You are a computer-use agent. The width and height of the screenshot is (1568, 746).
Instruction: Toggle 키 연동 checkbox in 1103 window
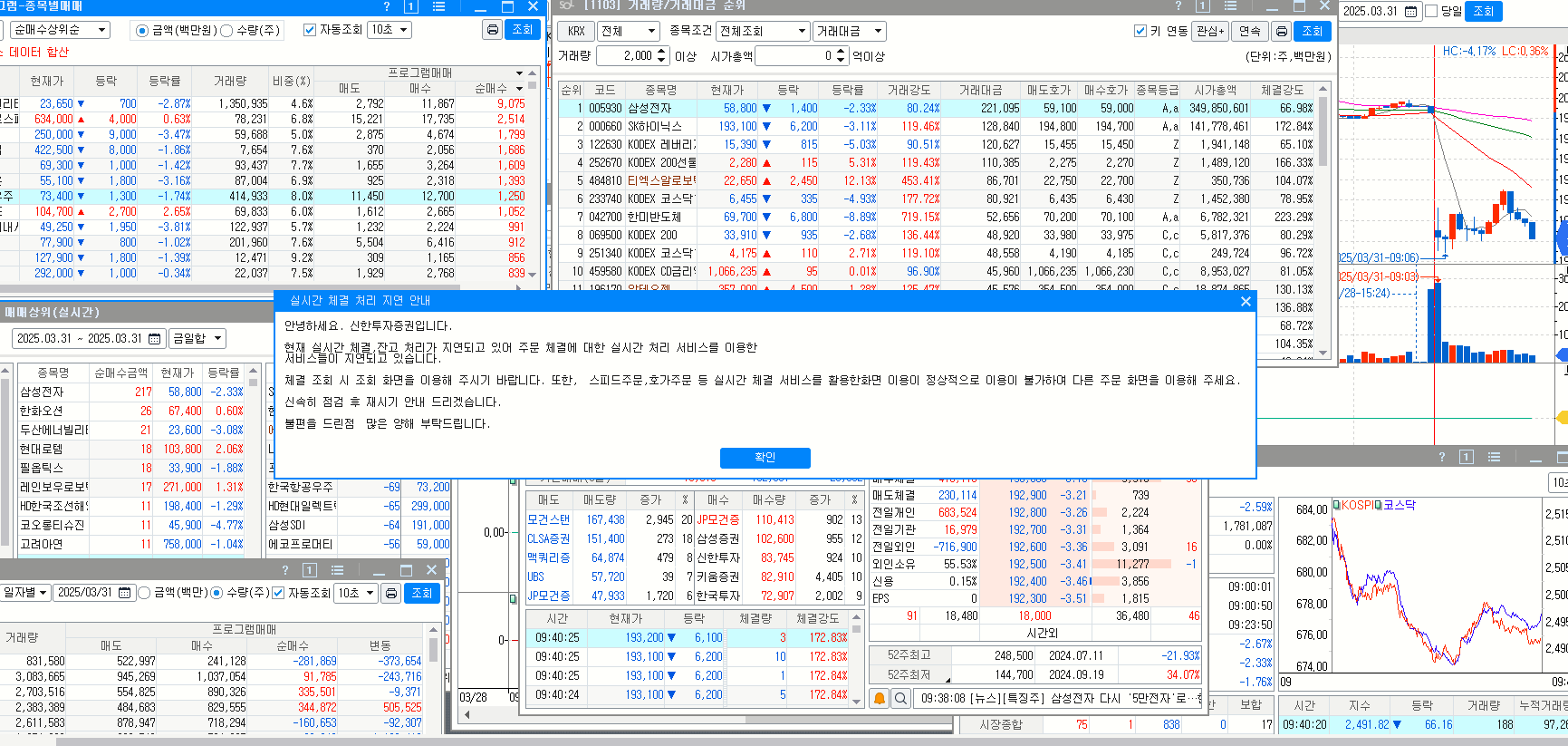(1140, 31)
